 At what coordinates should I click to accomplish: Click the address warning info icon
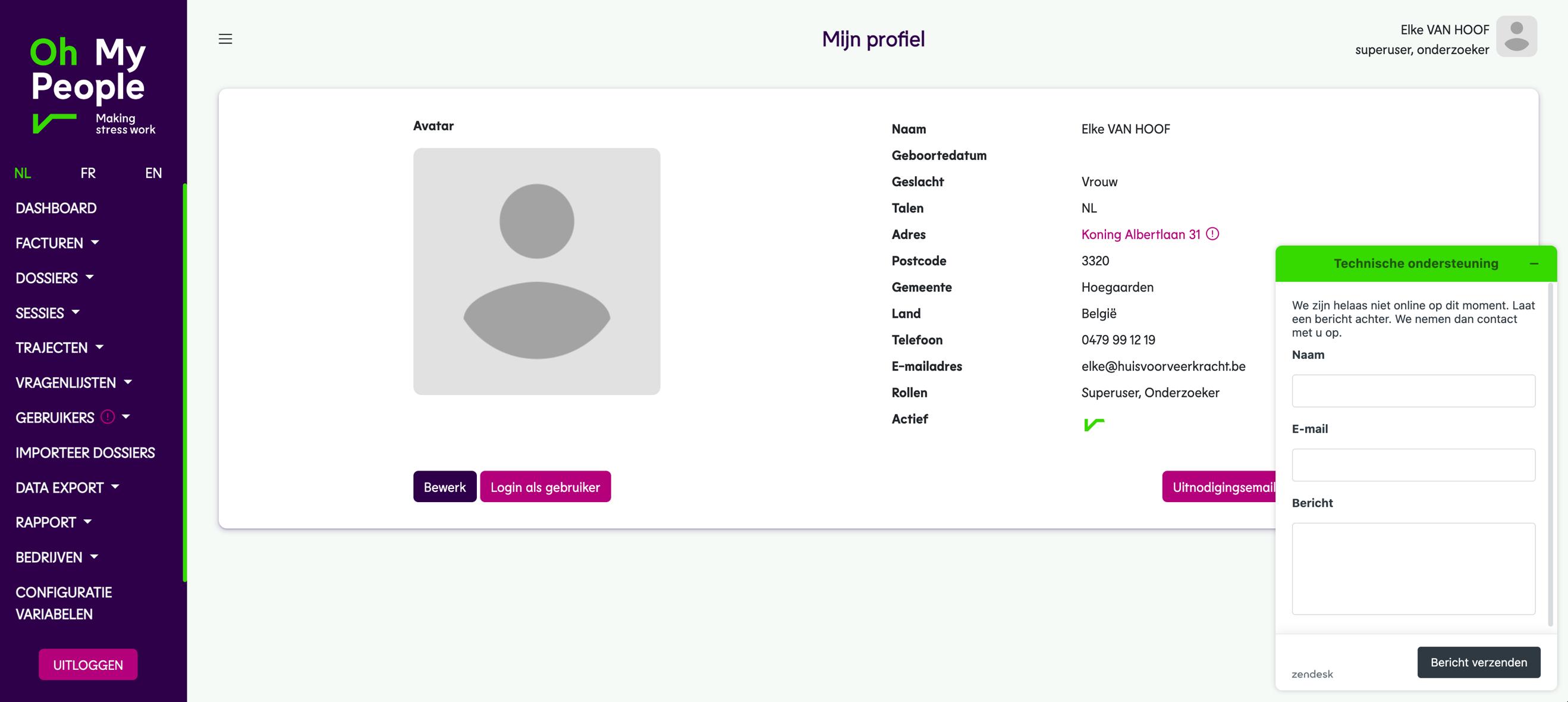point(1212,234)
